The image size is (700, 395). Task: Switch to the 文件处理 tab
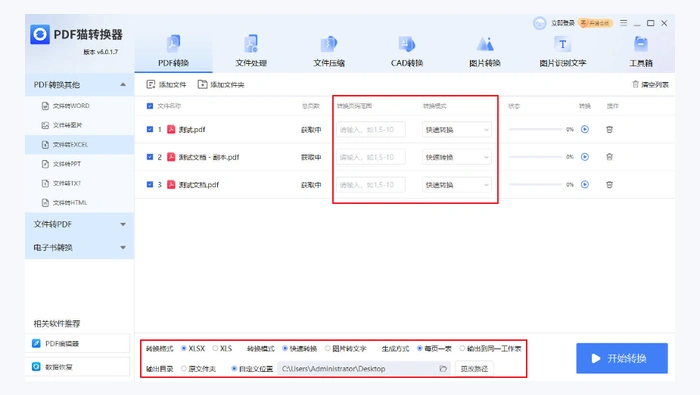pyautogui.click(x=251, y=51)
